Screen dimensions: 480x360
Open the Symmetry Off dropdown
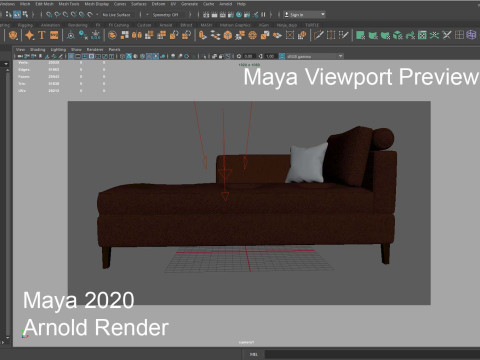pos(165,15)
